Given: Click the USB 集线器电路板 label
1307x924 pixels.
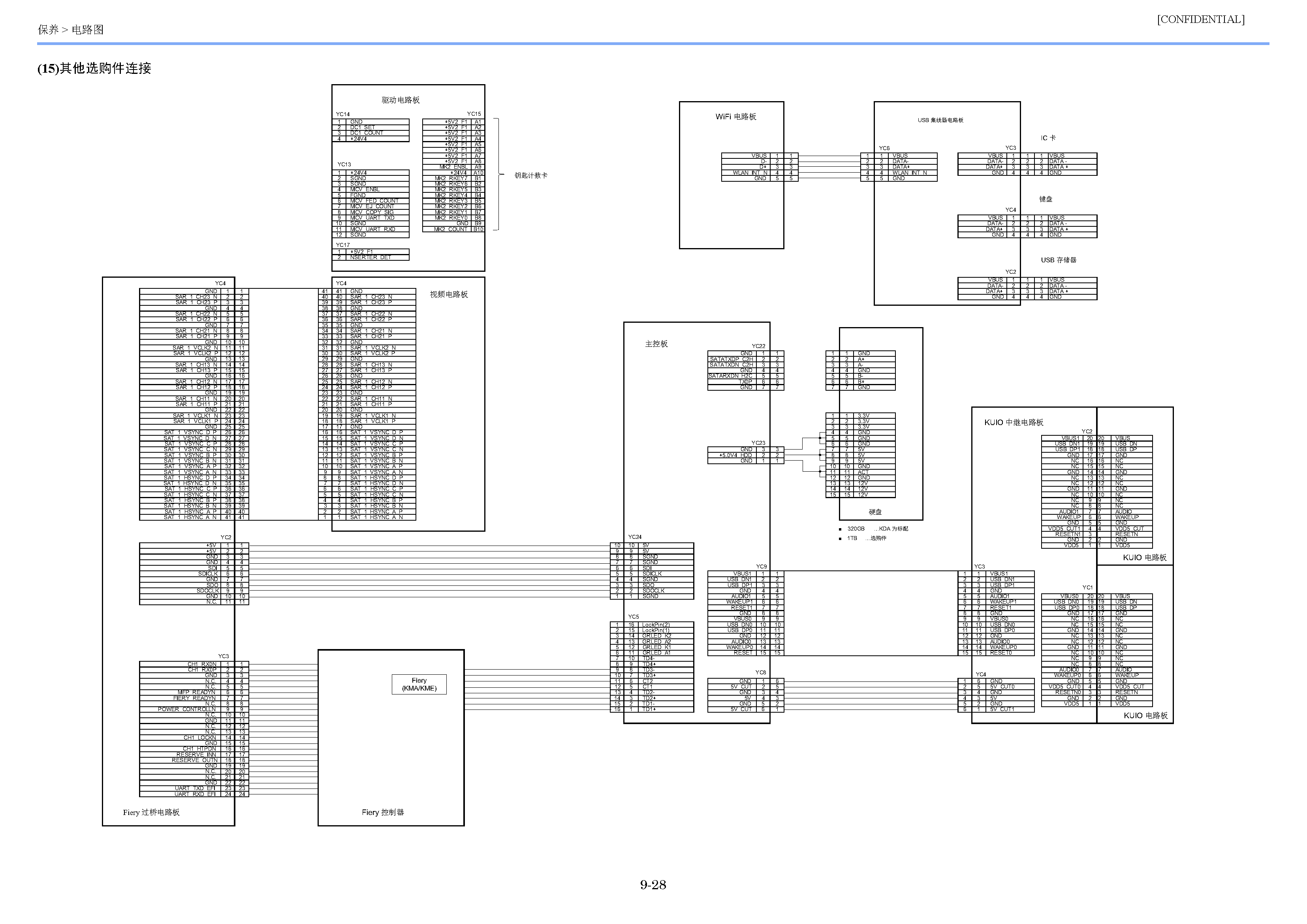Looking at the screenshot, I should [x=940, y=120].
